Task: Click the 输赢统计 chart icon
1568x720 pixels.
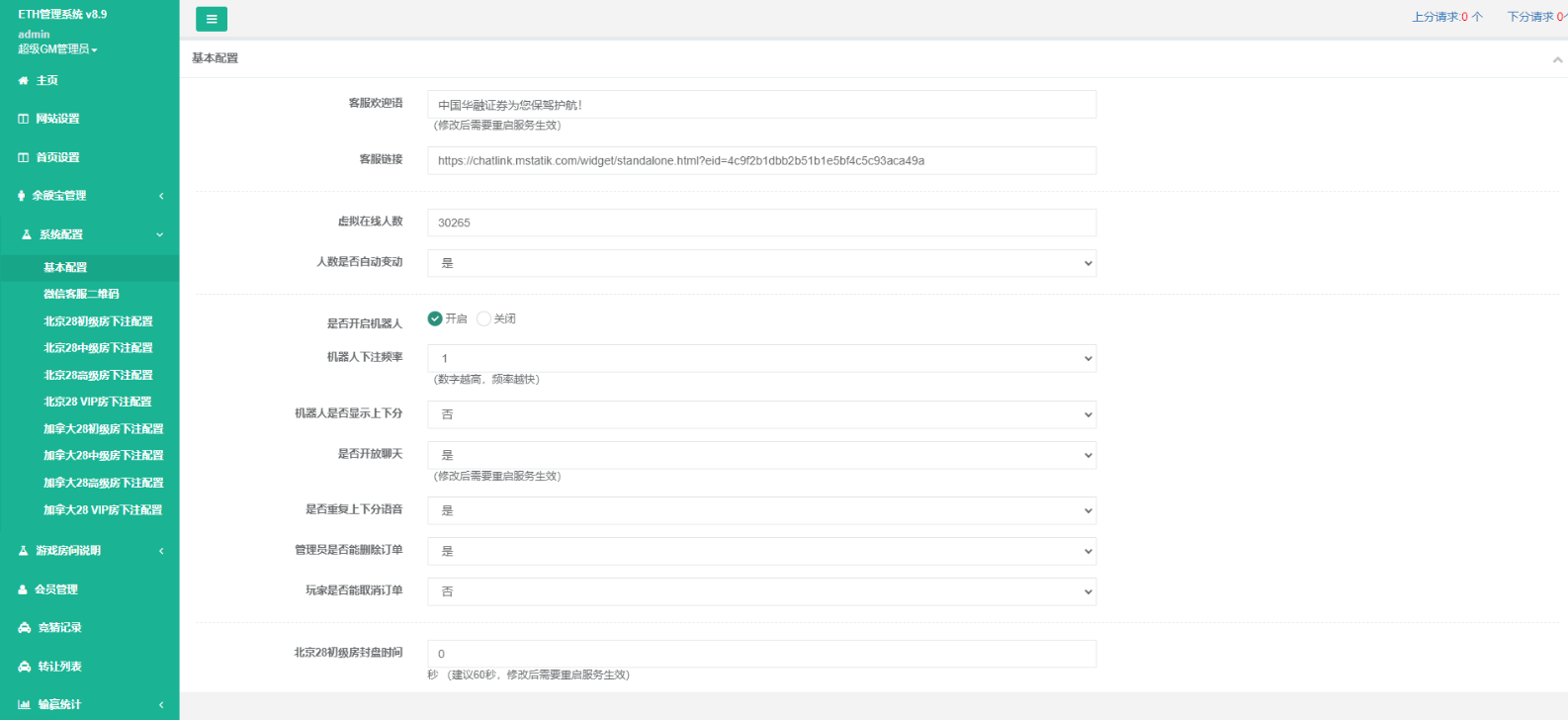Action: pyautogui.click(x=24, y=704)
